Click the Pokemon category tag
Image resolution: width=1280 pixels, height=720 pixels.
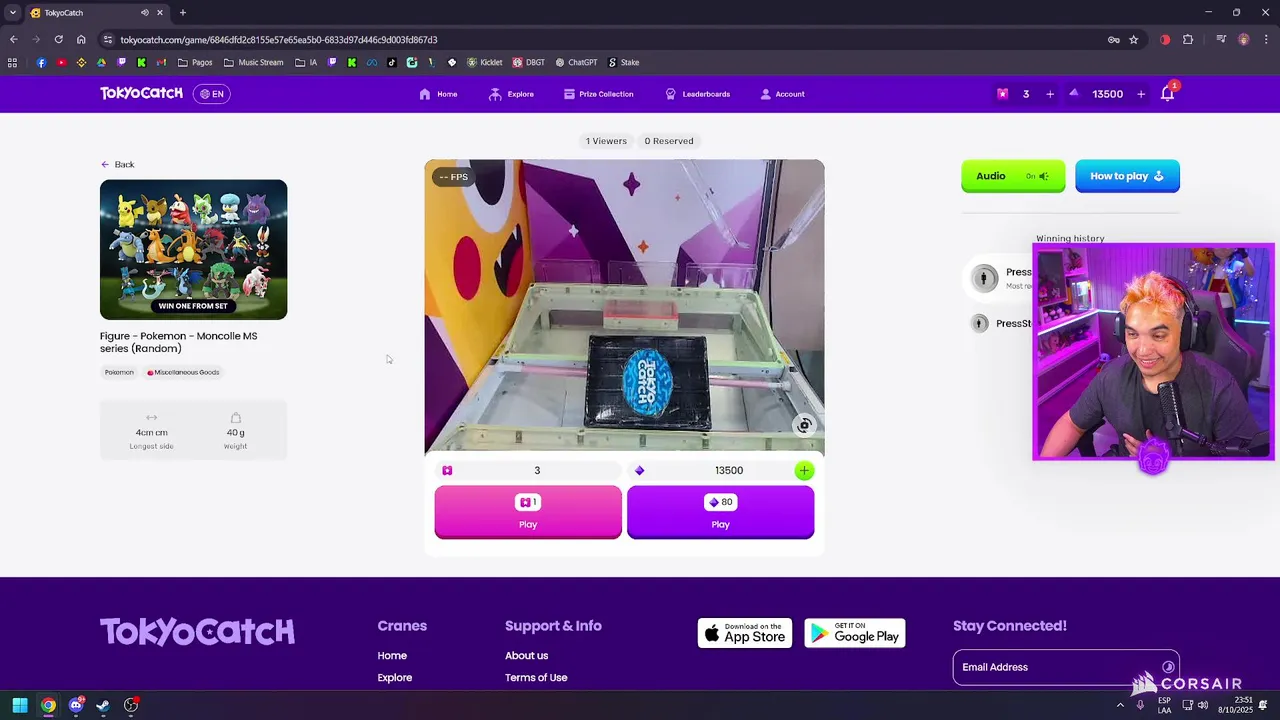[119, 372]
